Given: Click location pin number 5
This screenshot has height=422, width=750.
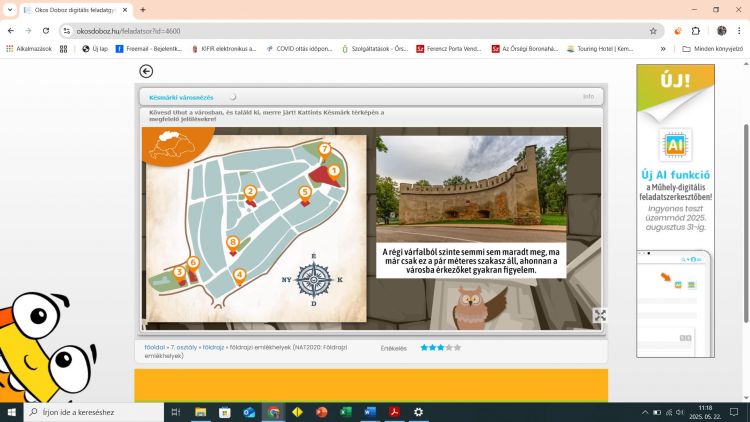Looking at the screenshot, I should pyautogui.click(x=305, y=192).
